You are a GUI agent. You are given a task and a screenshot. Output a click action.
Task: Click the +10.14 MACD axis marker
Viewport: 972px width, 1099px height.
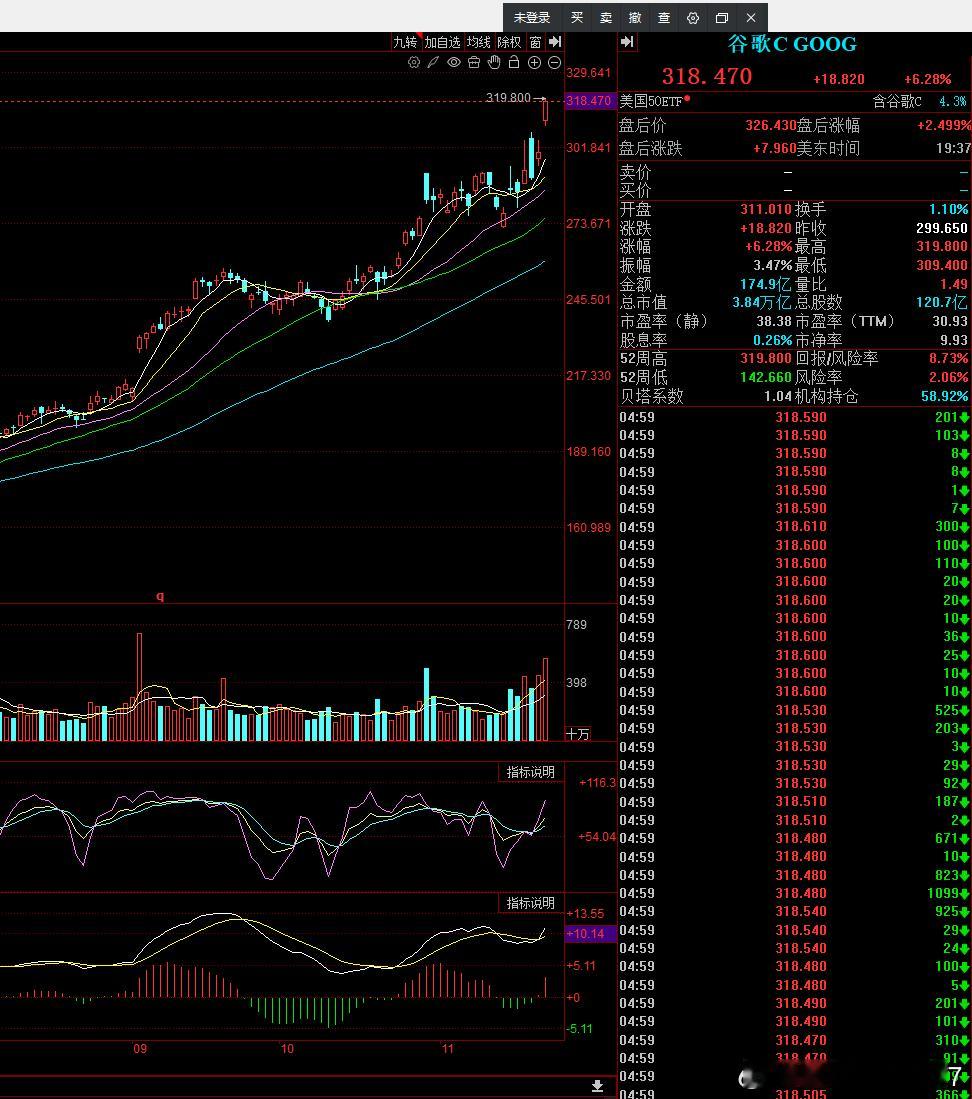(590, 934)
